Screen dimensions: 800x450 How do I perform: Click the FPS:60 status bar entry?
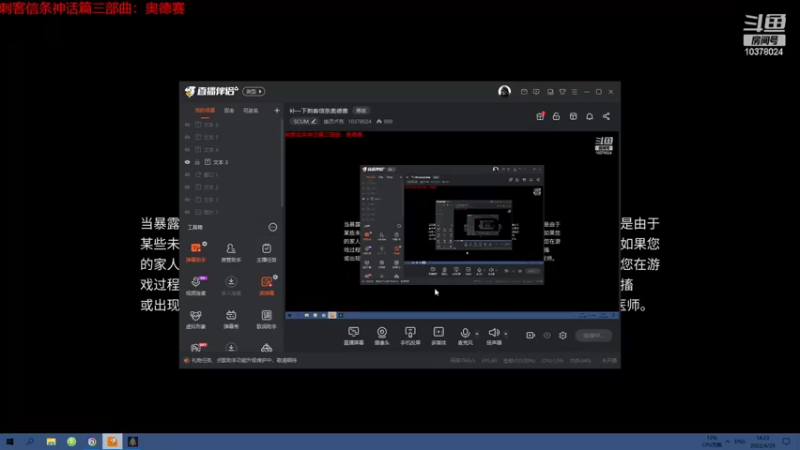coord(489,360)
